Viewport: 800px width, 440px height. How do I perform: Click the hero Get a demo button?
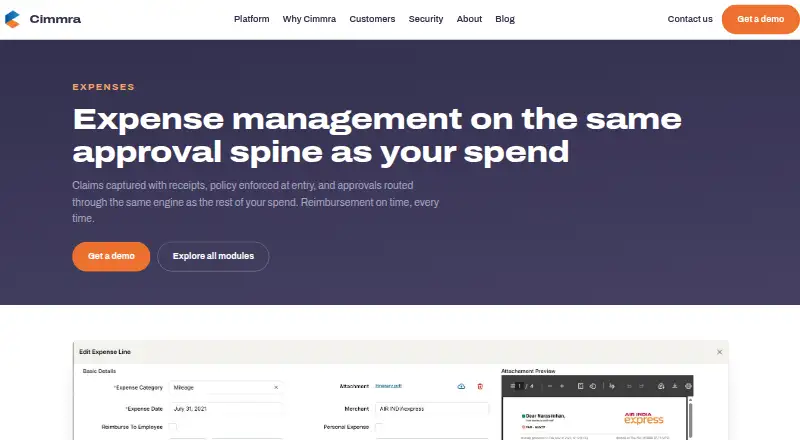[111, 256]
